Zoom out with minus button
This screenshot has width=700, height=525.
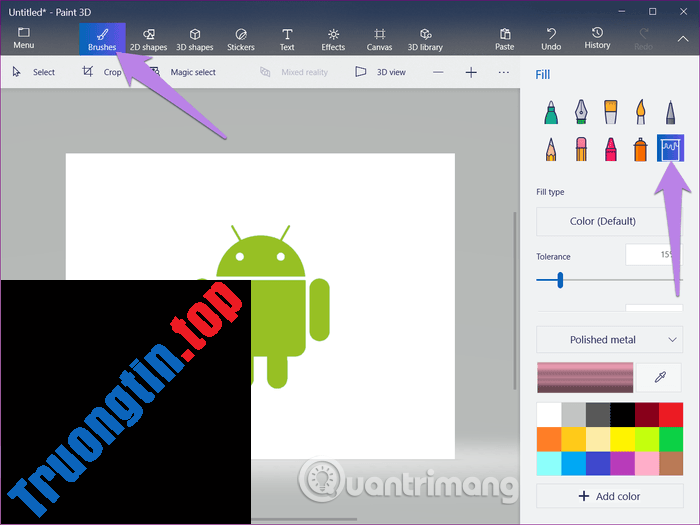pyautogui.click(x=438, y=72)
